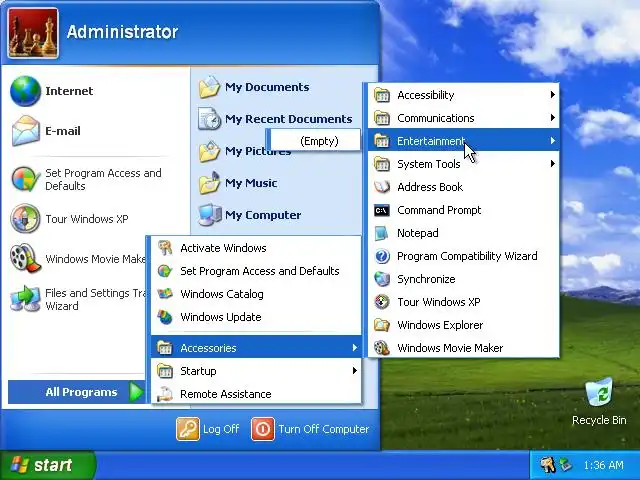Screen dimensions: 640x480
Task: Expand the Entertainment submenu arrow
Action: click(552, 141)
